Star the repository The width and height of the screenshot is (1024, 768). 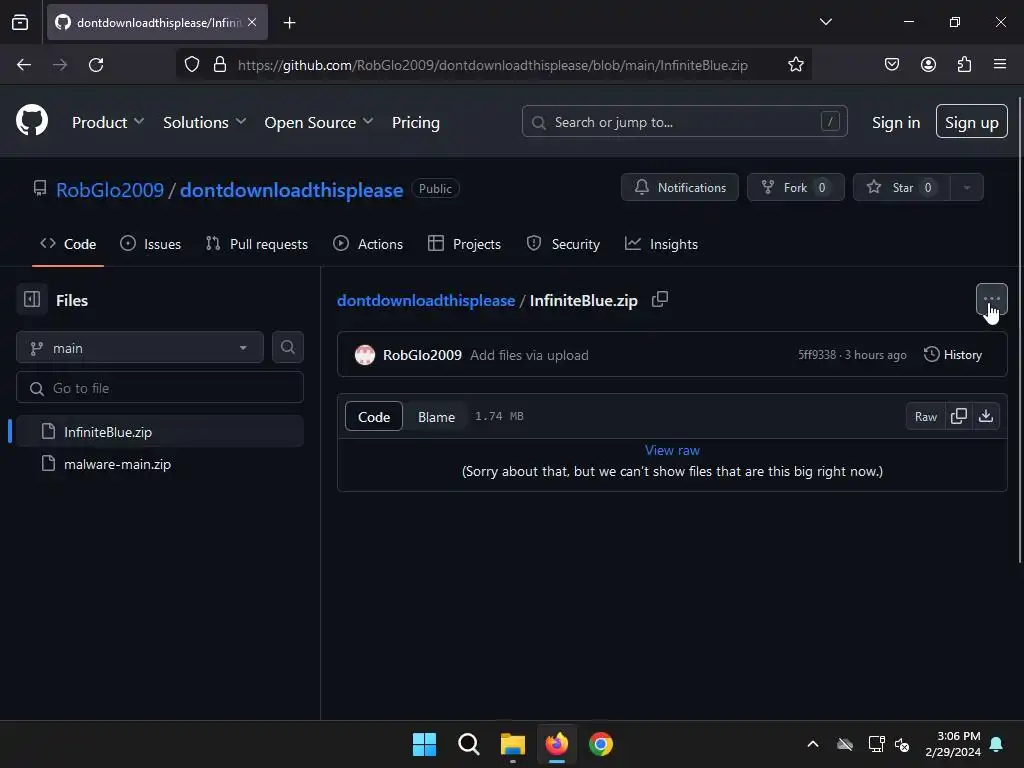(x=902, y=187)
